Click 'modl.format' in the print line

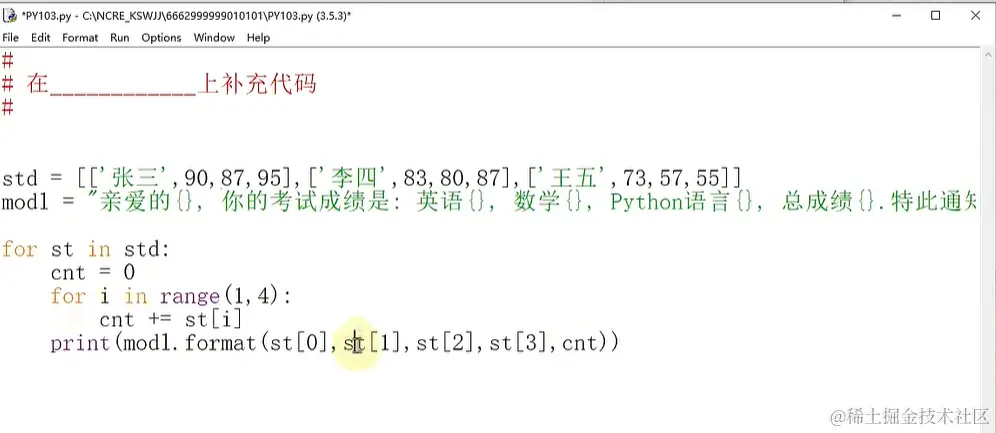(x=189, y=343)
